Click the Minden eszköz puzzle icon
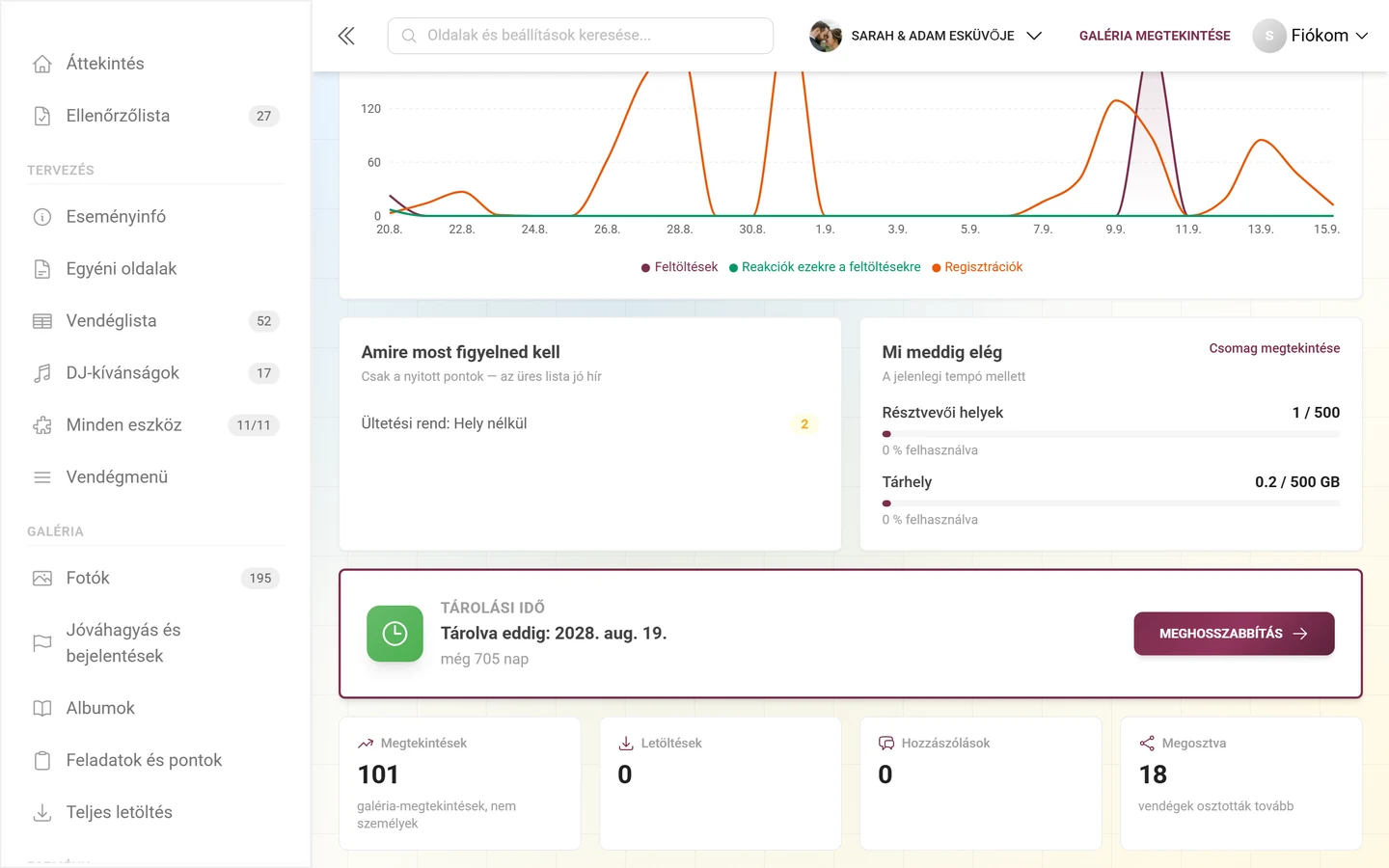The image size is (1389, 868). point(42,425)
